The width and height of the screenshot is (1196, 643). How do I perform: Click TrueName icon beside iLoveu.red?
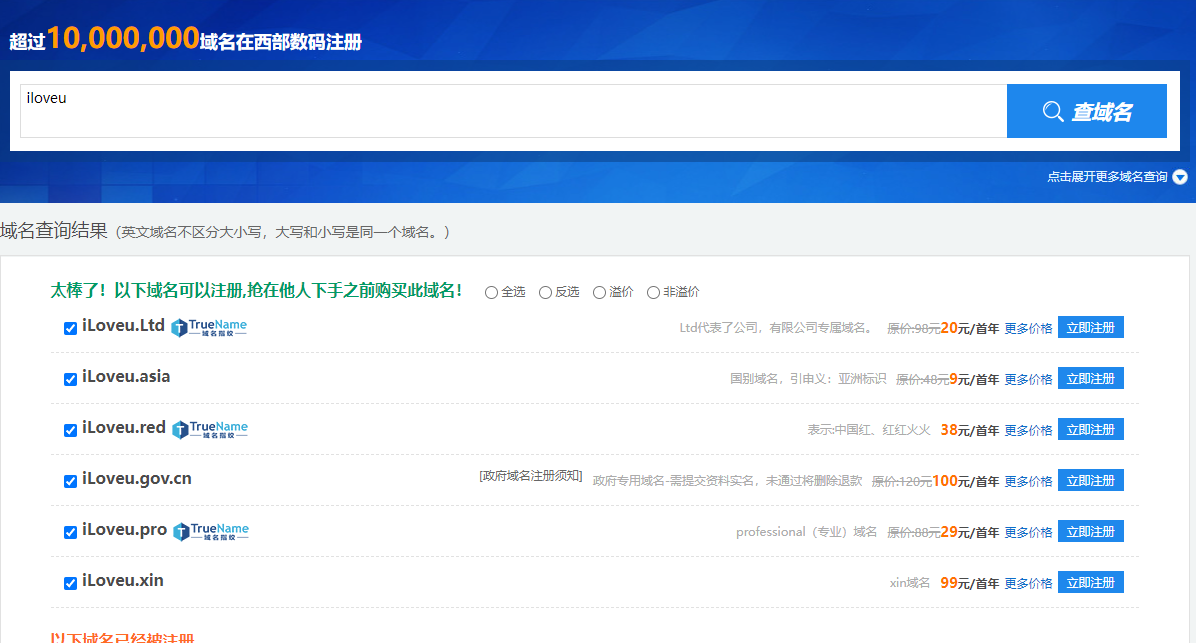(210, 429)
